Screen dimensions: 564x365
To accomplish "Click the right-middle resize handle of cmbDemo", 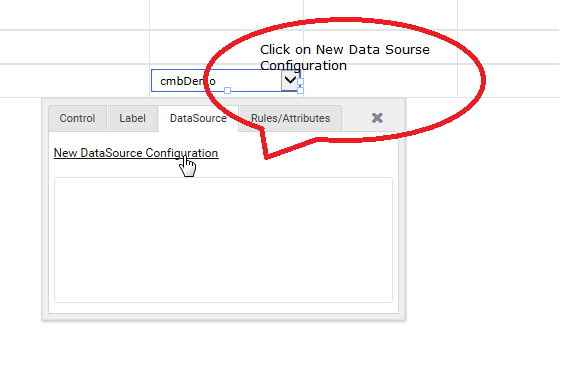I will (300, 81).
